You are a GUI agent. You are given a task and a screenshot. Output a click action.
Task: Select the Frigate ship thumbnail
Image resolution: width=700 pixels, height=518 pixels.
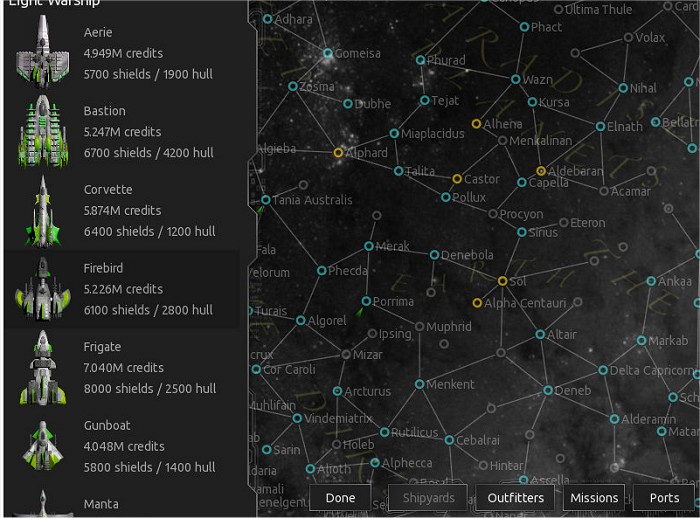(x=43, y=368)
